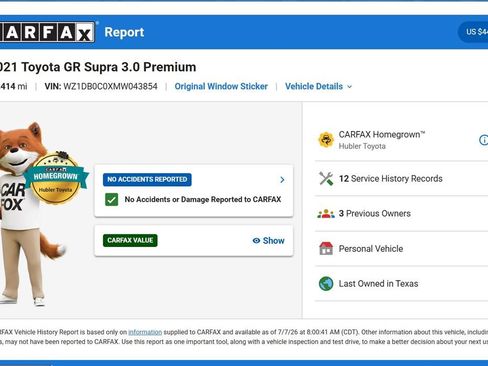Viewport: 488px width, 366px height.
Task: Click the CARFAX Homegrown honeycomb icon
Action: tap(326, 140)
